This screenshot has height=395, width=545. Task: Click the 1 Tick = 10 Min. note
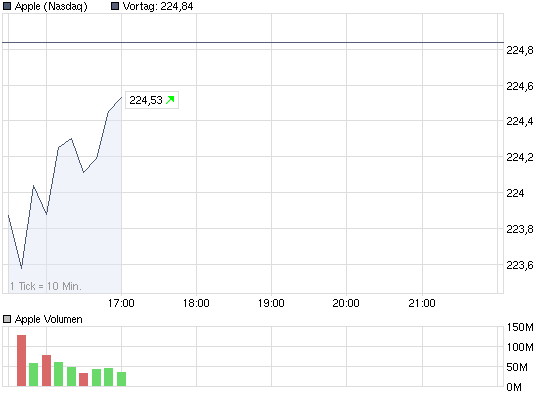[x=46, y=286]
